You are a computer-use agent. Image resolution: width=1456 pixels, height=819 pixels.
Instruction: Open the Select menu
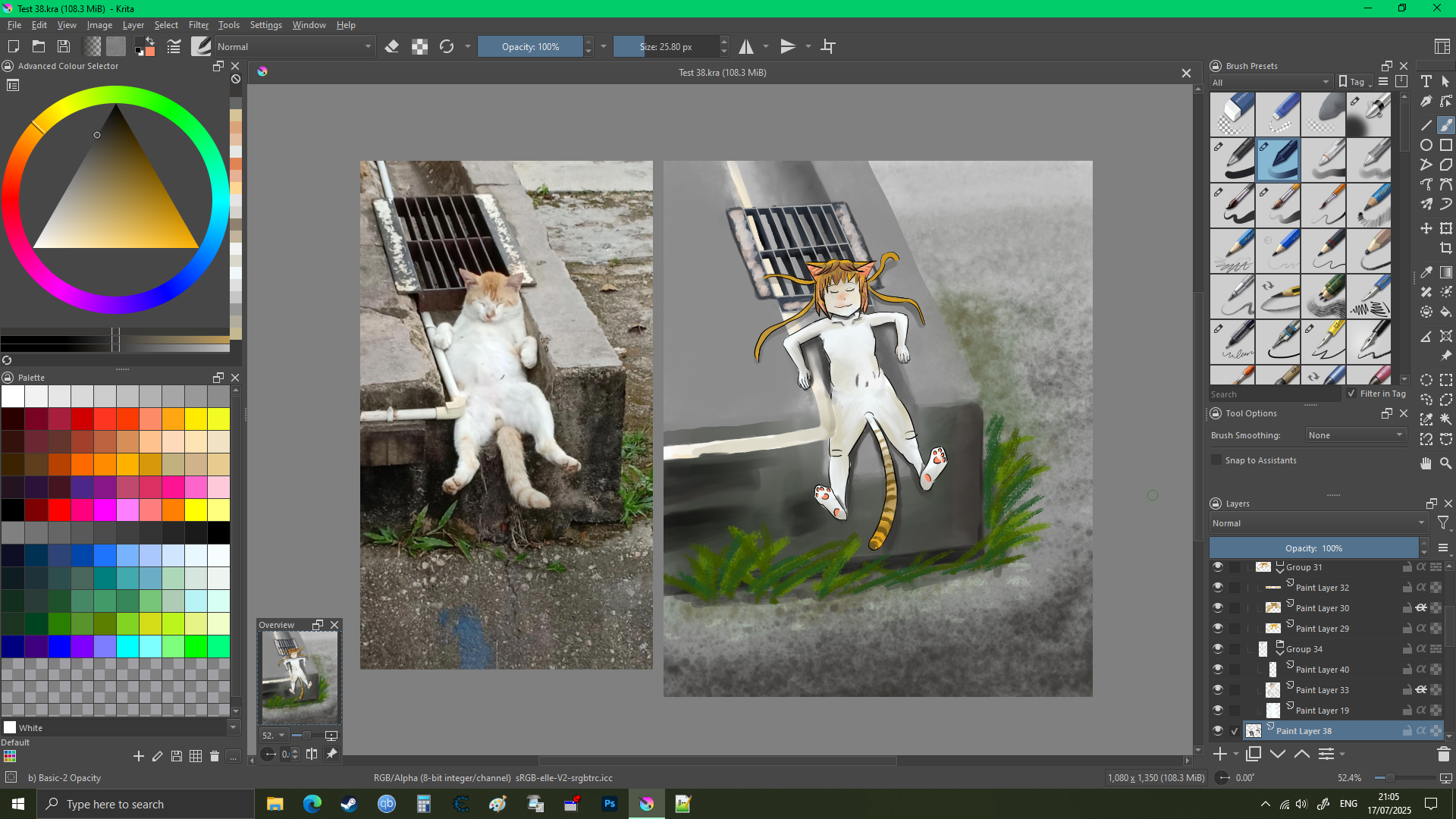(x=166, y=25)
